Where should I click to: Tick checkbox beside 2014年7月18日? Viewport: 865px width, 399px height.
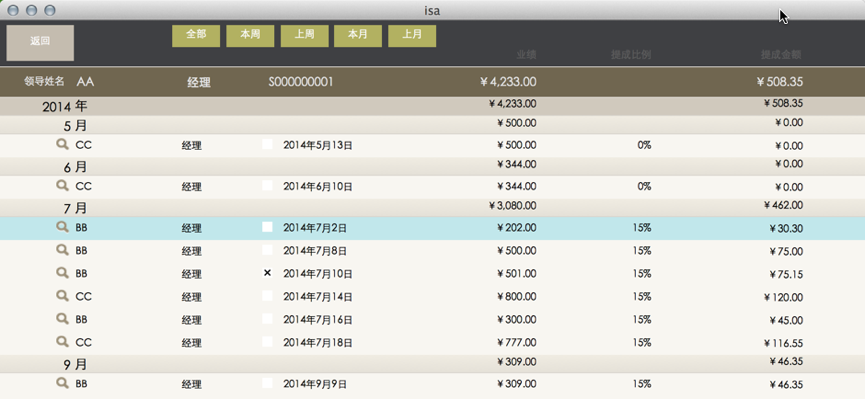click(268, 342)
